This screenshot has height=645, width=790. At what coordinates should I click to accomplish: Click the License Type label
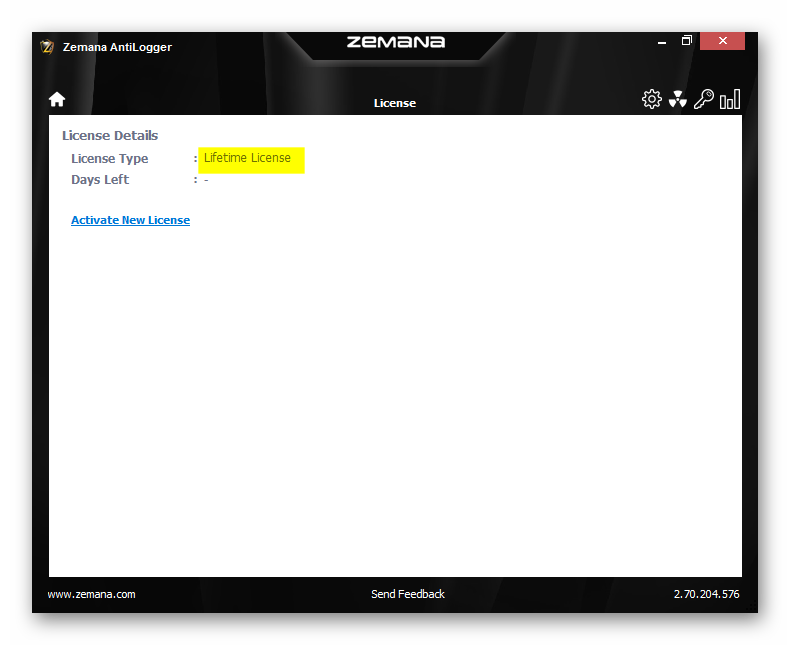(109, 159)
